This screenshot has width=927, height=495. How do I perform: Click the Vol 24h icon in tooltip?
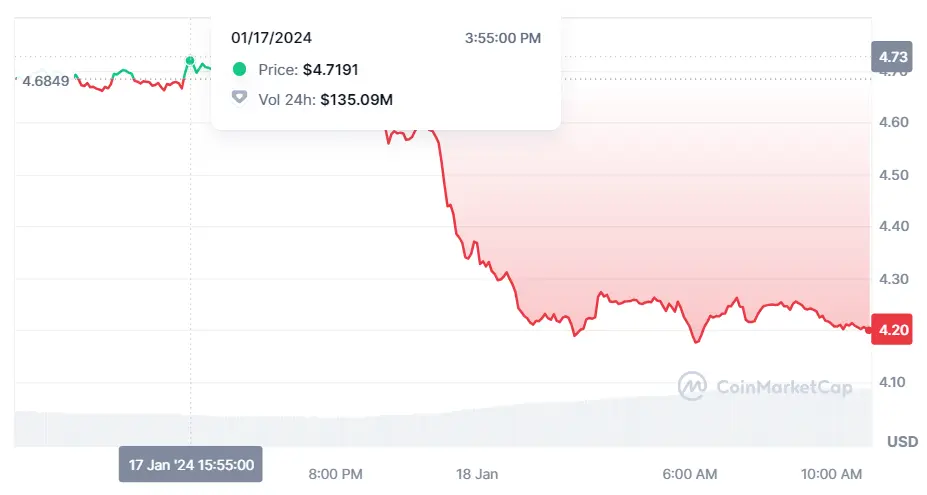pyautogui.click(x=239, y=98)
